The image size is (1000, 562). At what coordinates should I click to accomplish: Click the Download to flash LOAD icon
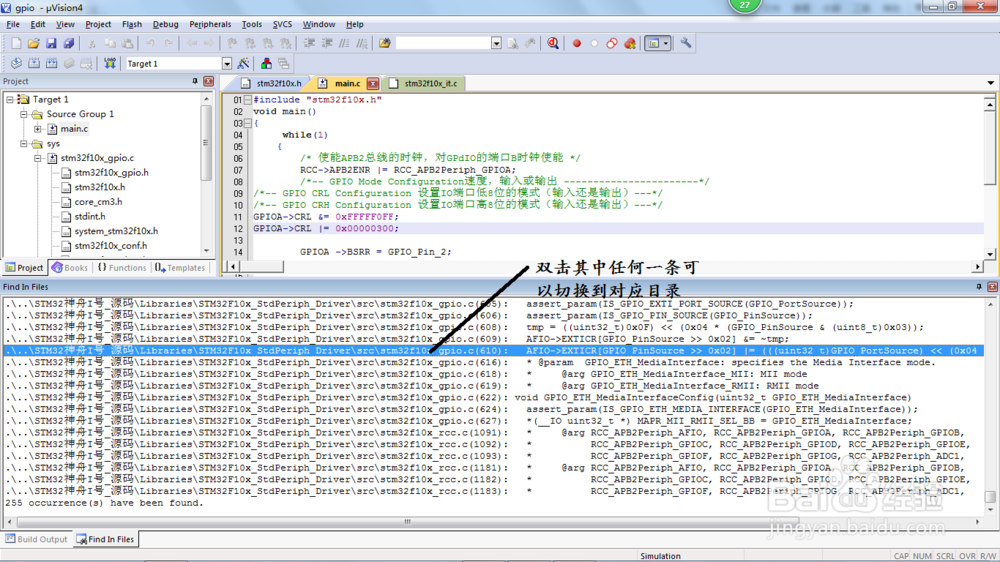(110, 64)
